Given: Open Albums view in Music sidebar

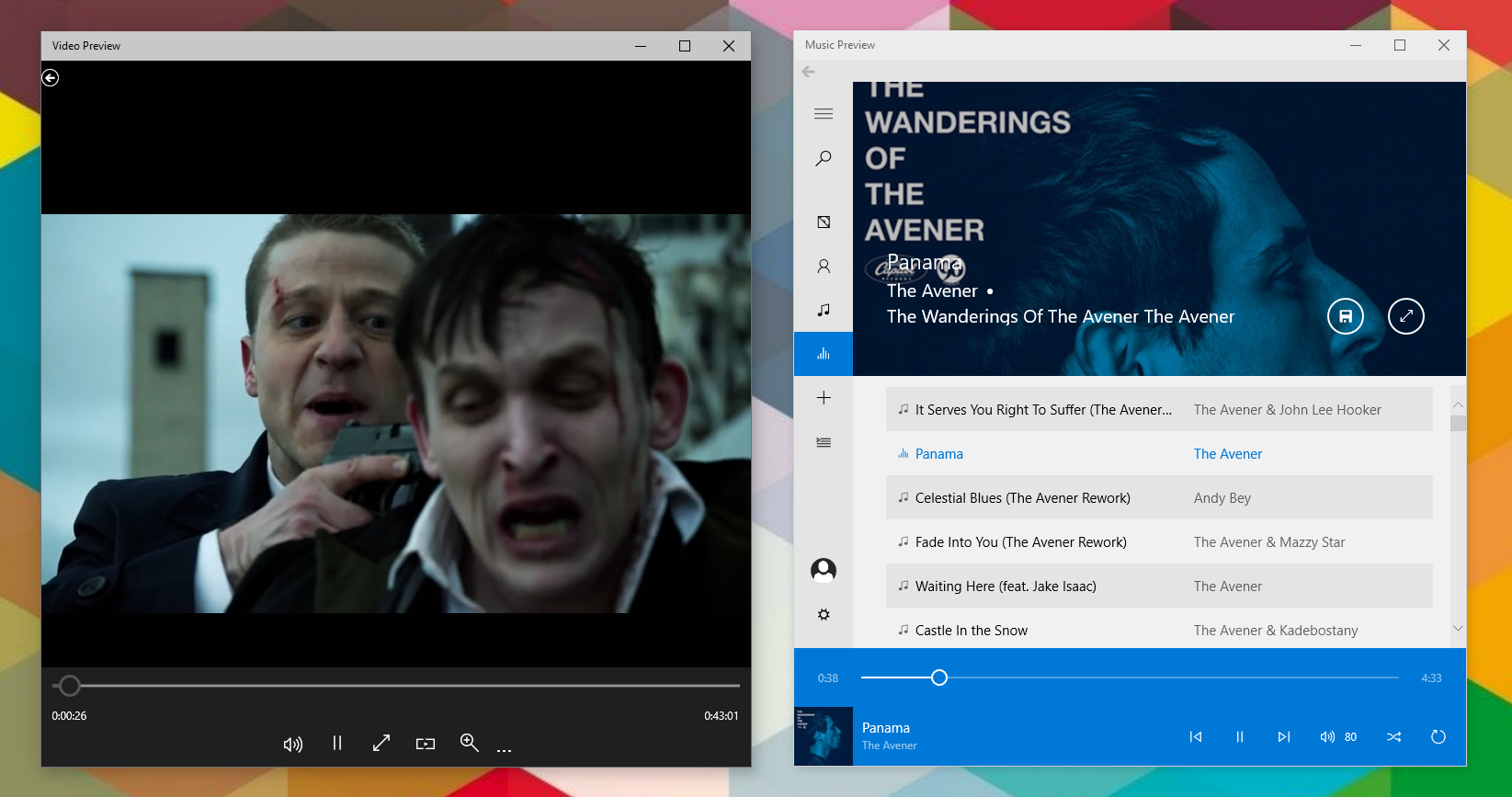Looking at the screenshot, I should [x=824, y=222].
